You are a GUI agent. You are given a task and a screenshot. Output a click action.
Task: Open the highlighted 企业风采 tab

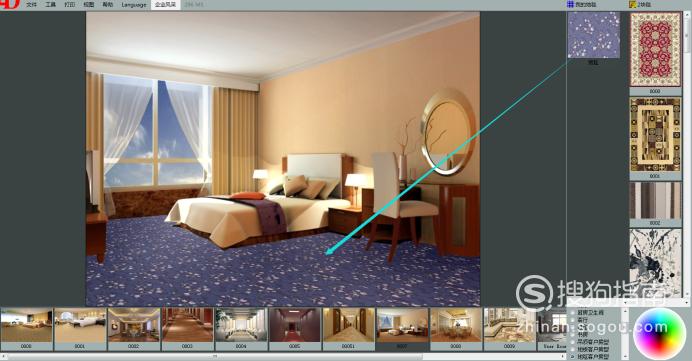pos(165,5)
